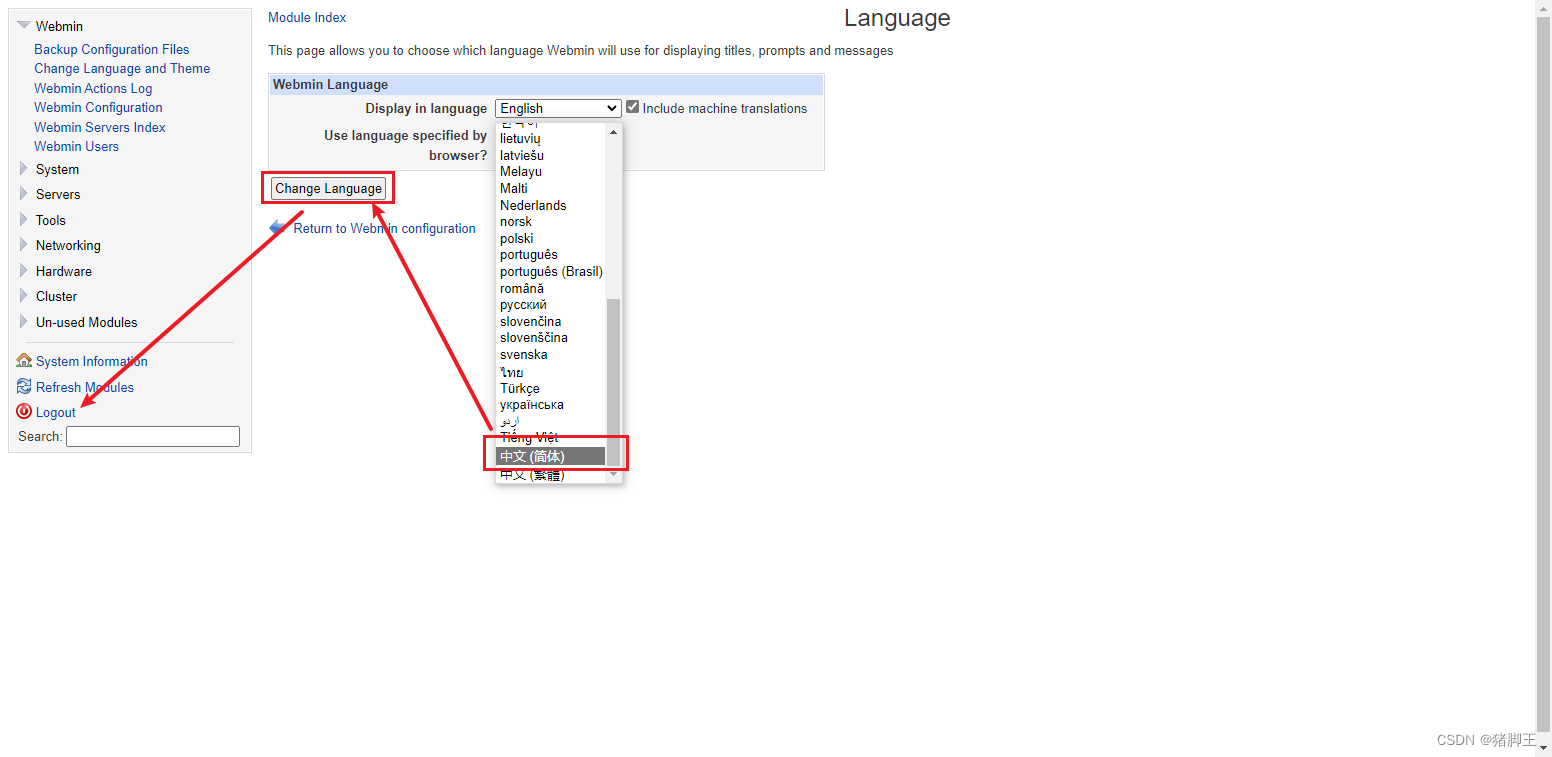Expand the Un-used Modules category
Image resolution: width=1552 pixels, height=757 pixels.
point(24,322)
